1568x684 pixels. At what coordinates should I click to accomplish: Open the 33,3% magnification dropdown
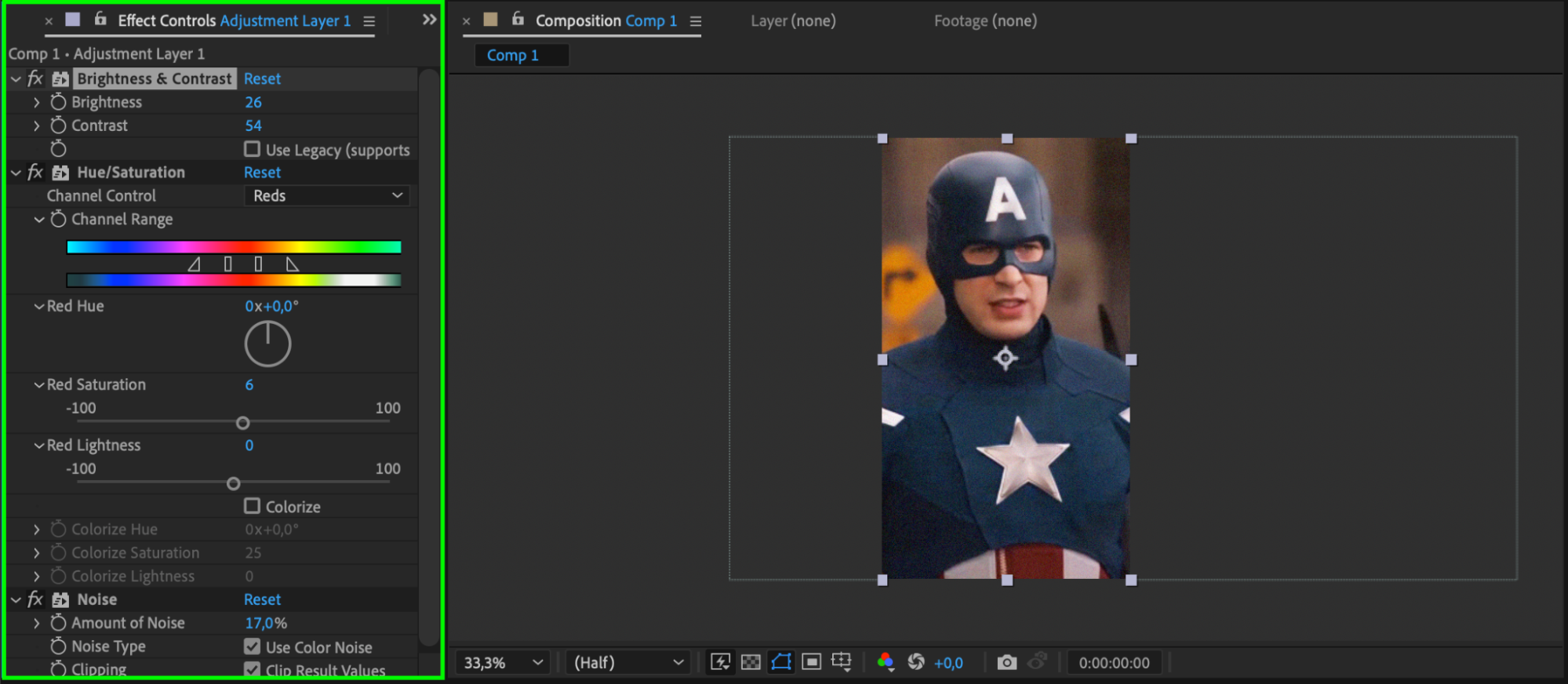pyautogui.click(x=503, y=663)
